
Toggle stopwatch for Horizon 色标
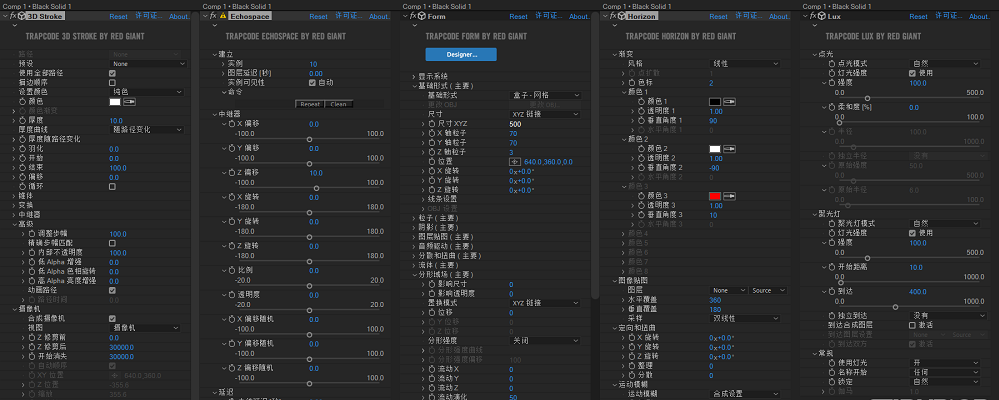631,83
